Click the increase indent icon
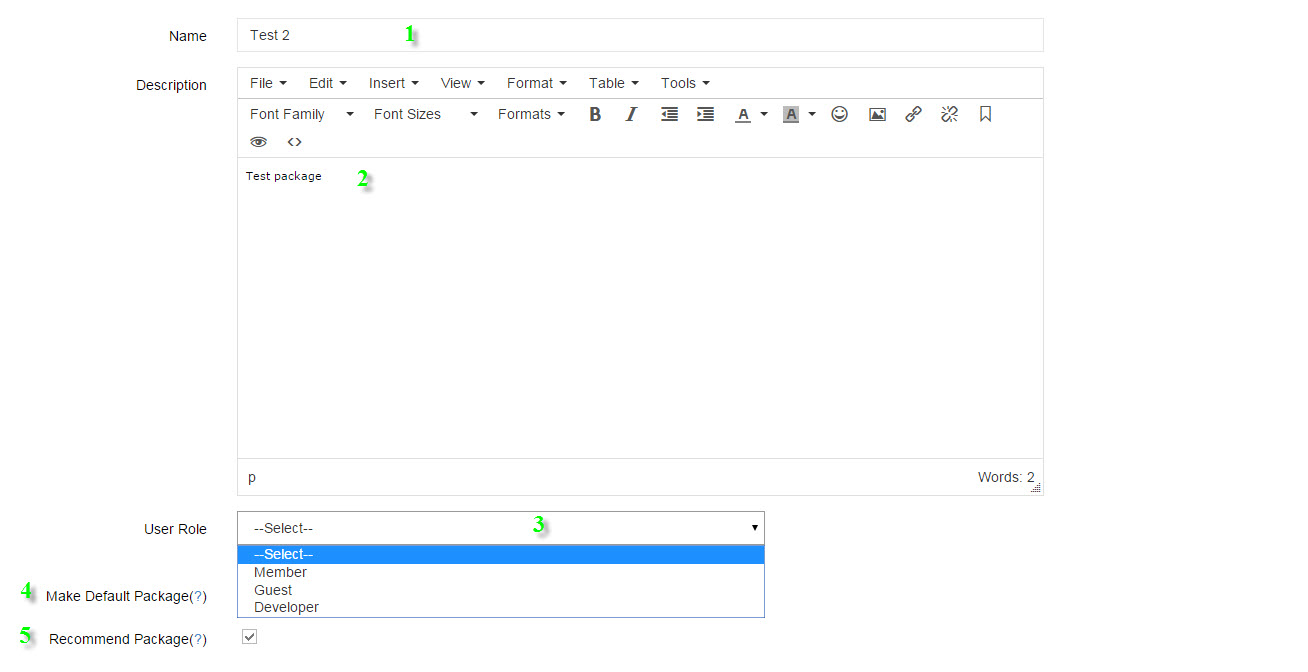This screenshot has width=1308, height=672. pyautogui.click(x=705, y=114)
